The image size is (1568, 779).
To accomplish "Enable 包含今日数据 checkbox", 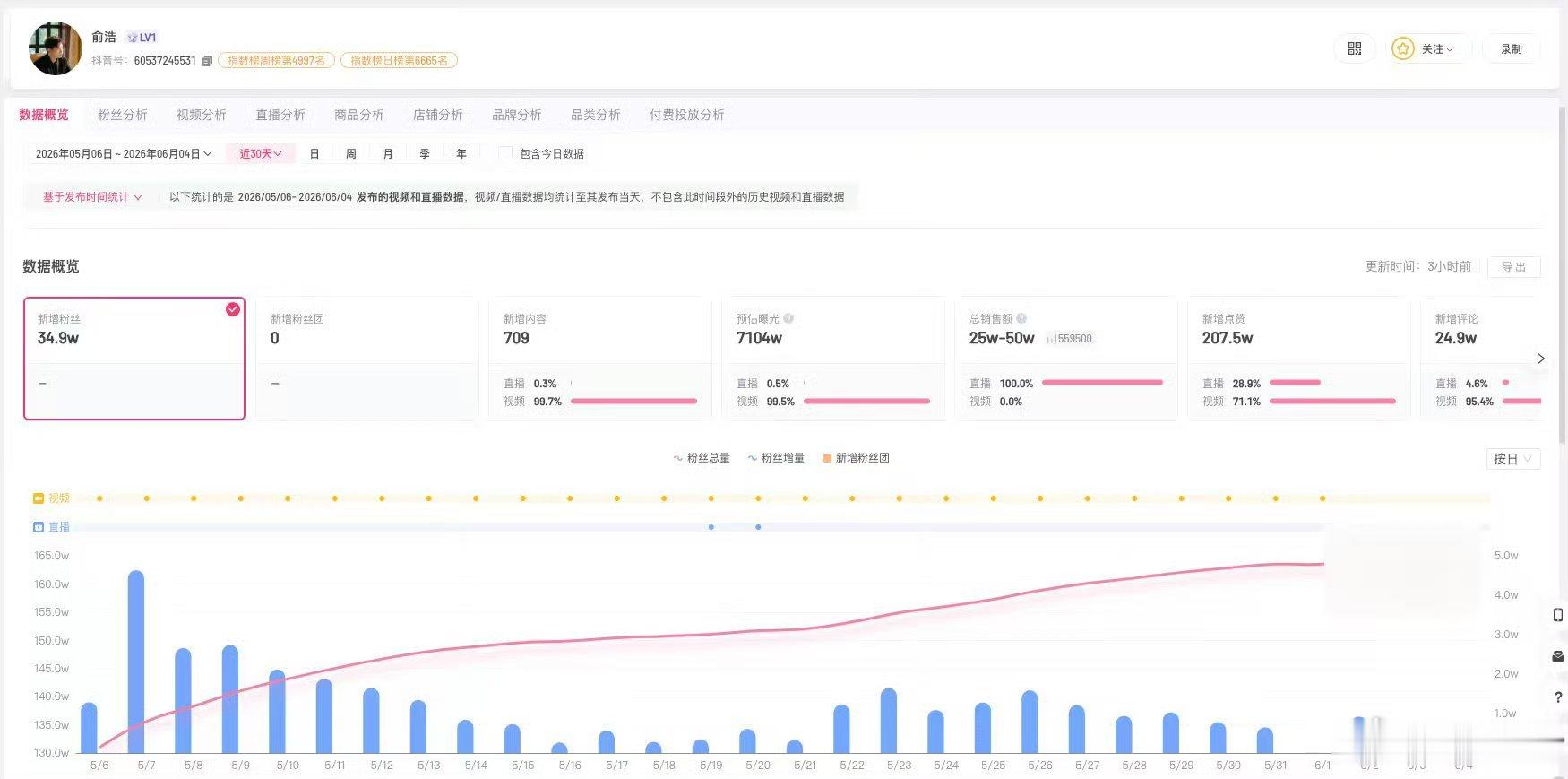I will tap(505, 153).
